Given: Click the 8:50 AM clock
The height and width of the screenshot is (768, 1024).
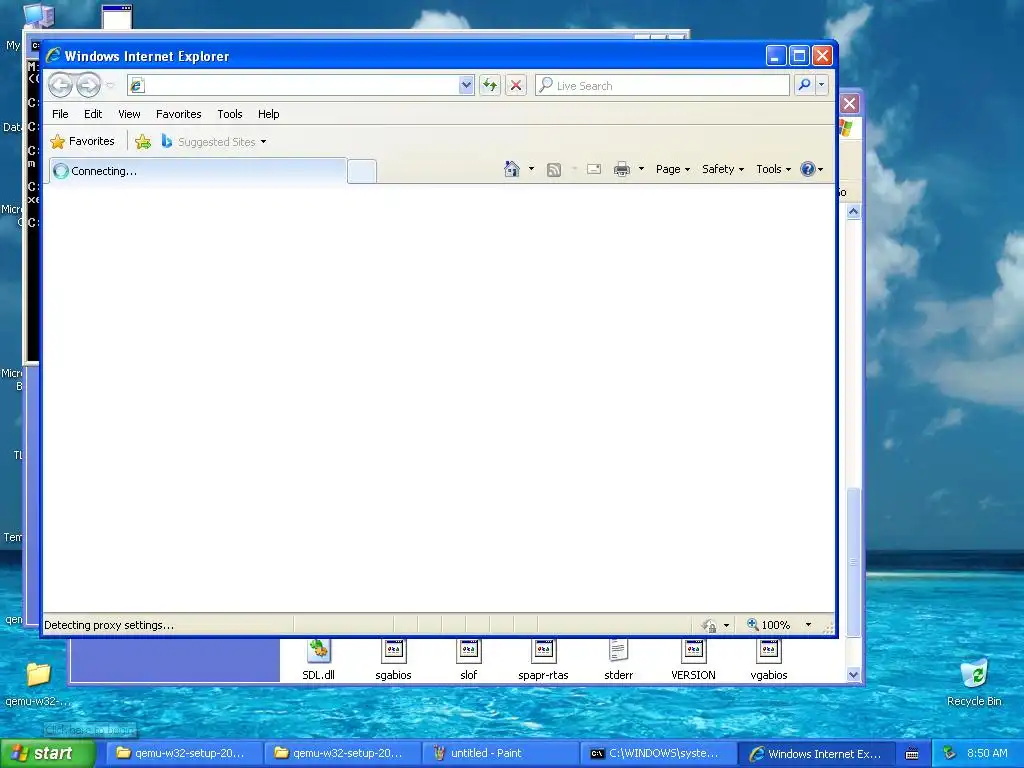Looking at the screenshot, I should (987, 754).
